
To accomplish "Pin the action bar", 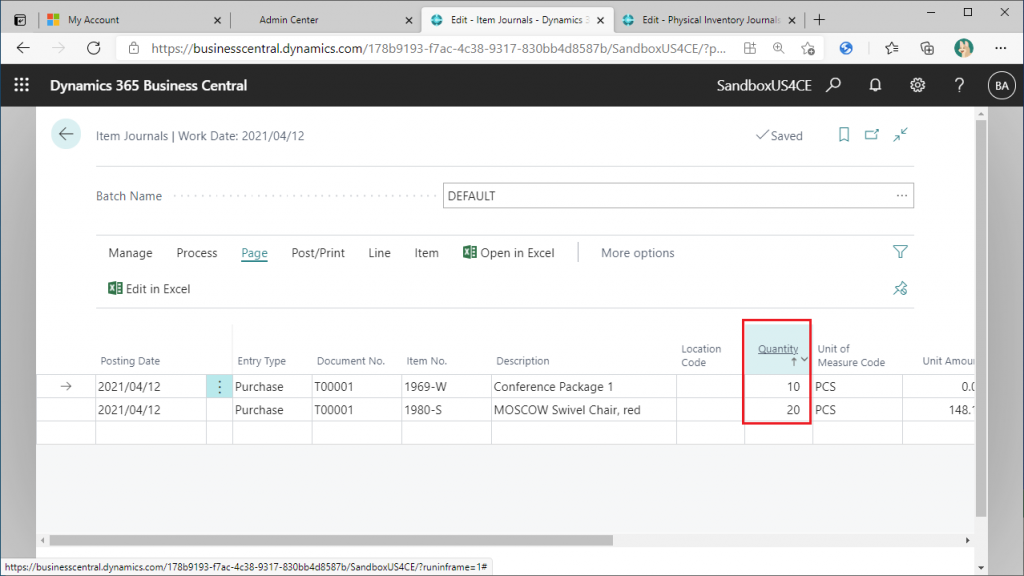I will 900,288.
